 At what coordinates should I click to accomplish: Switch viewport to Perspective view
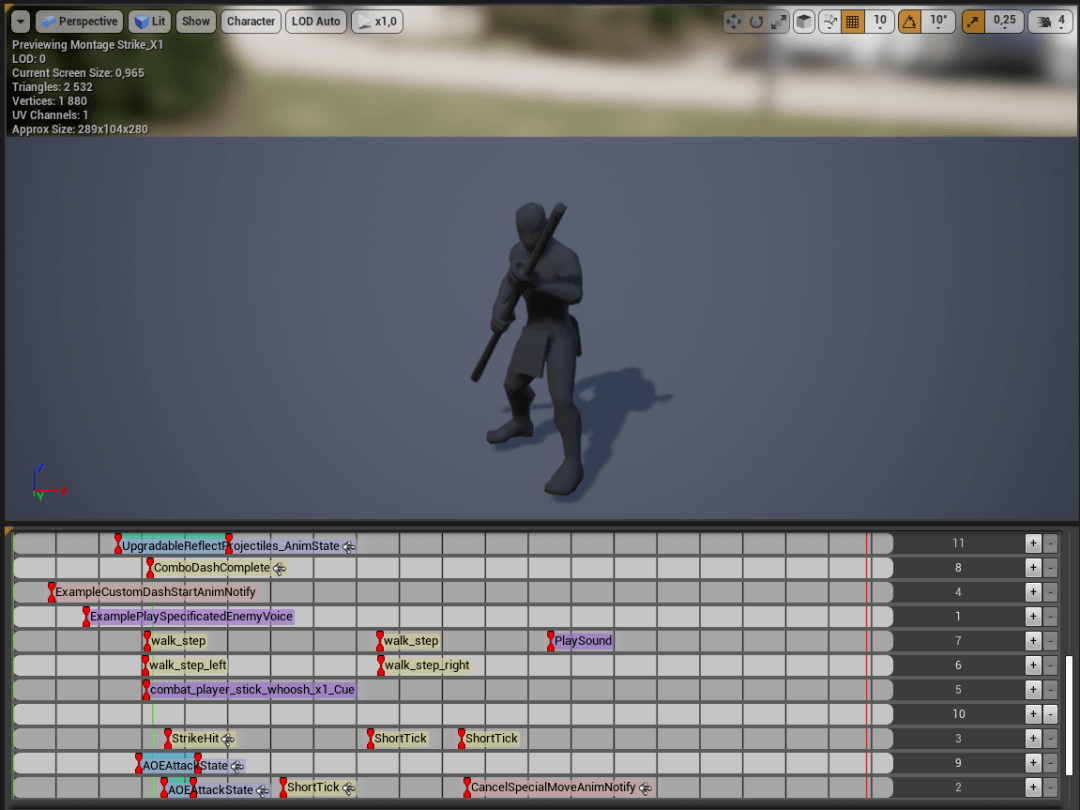coord(79,21)
